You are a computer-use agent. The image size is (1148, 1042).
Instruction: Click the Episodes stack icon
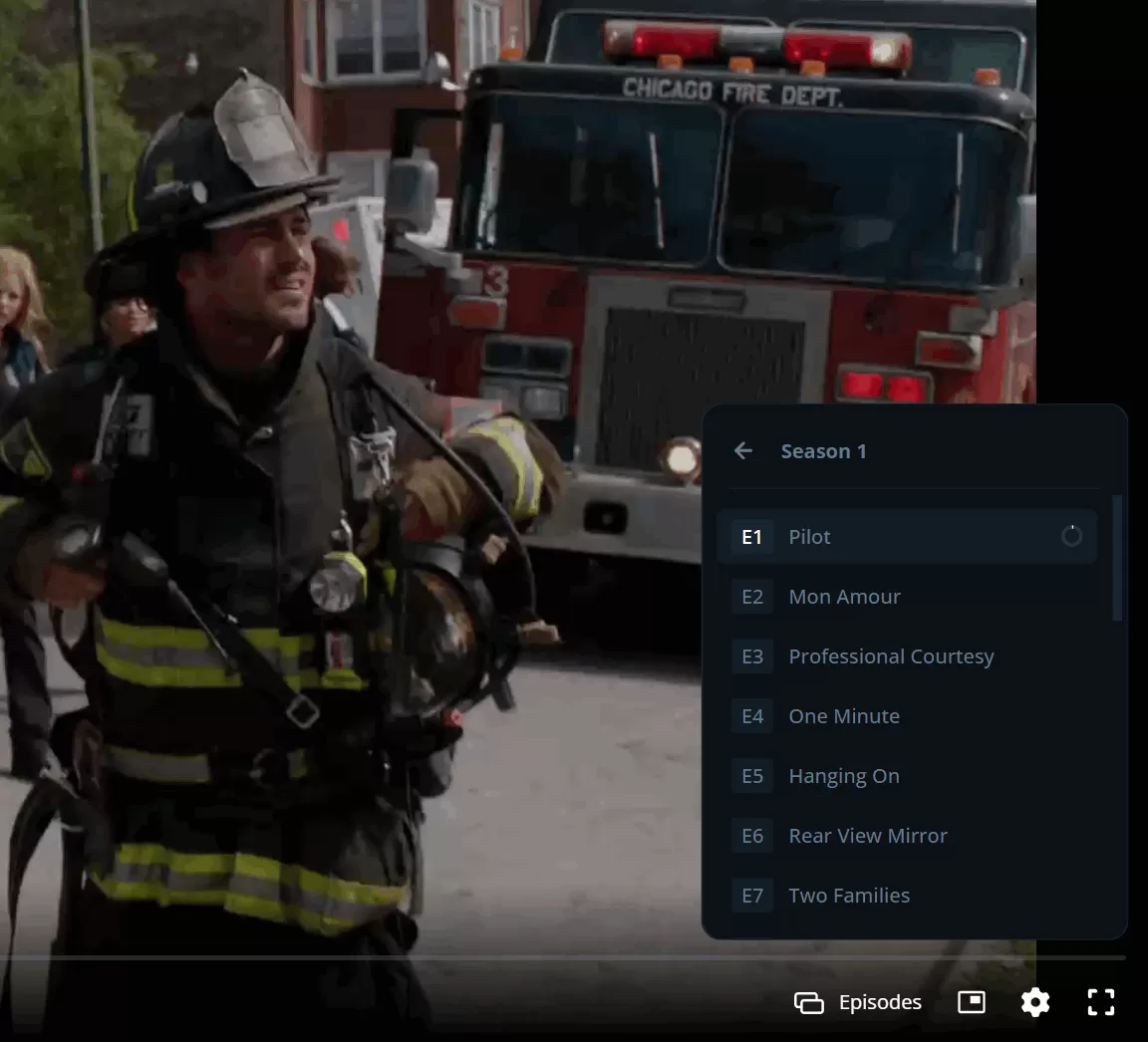pos(808,1003)
